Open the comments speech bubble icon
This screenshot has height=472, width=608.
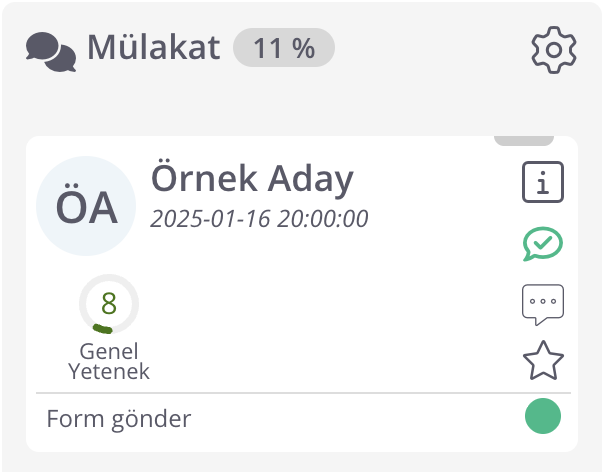point(543,303)
